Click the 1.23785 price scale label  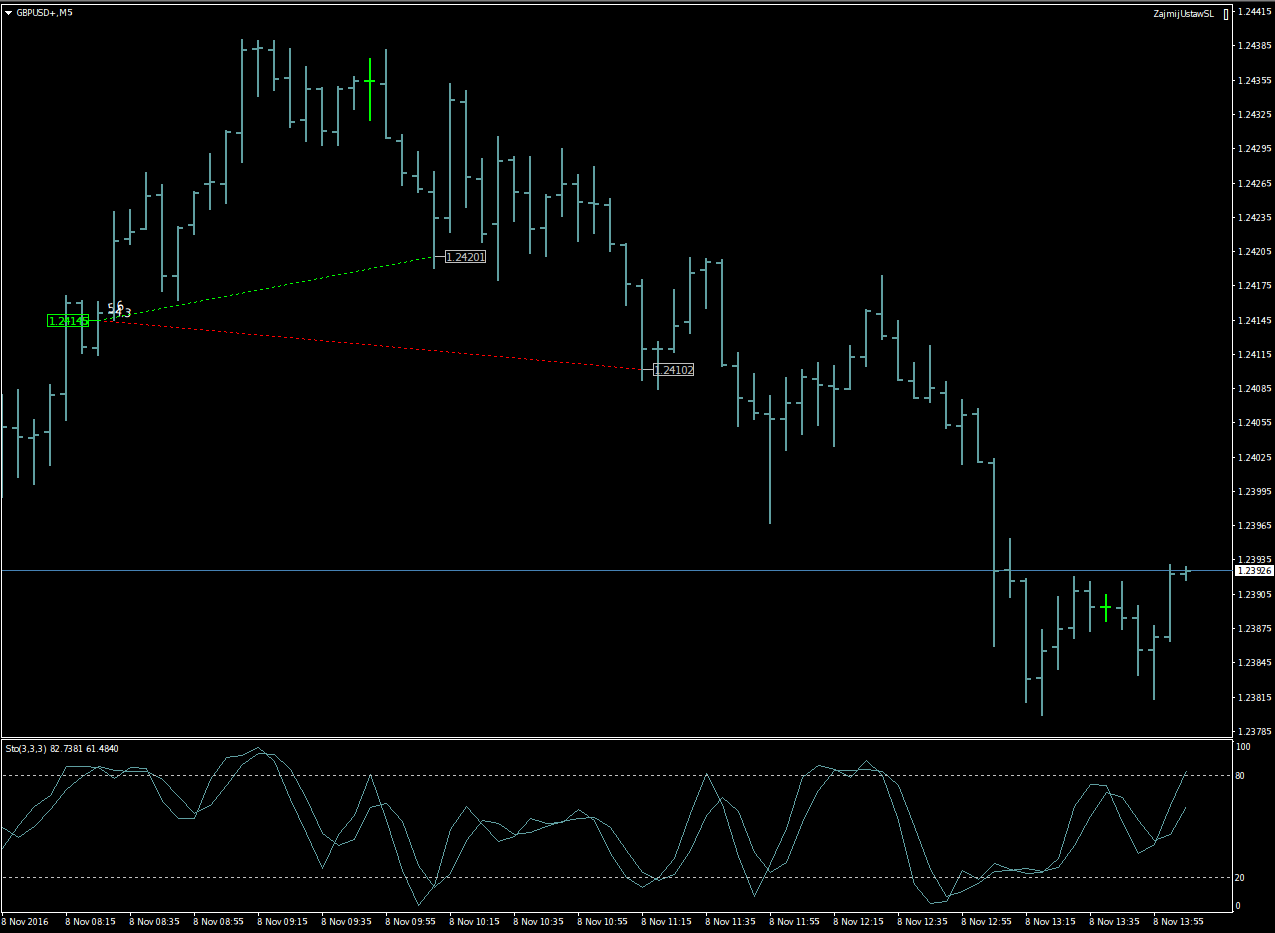coord(1254,731)
